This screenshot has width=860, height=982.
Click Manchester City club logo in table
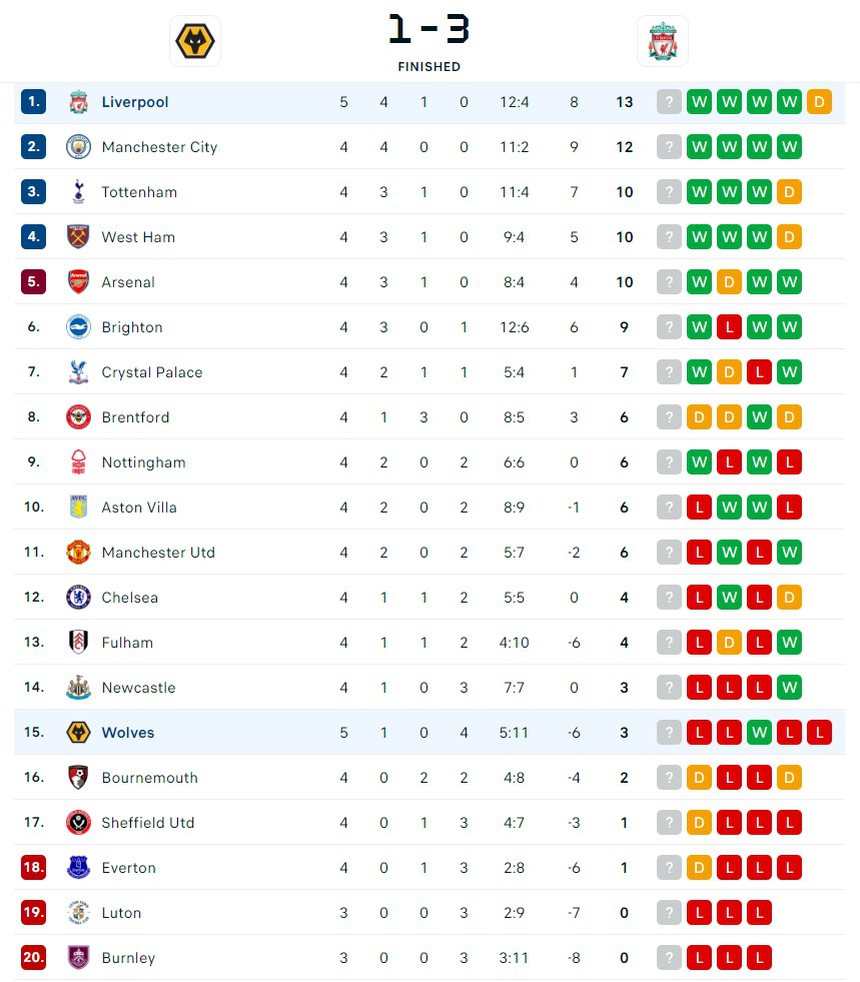click(78, 147)
